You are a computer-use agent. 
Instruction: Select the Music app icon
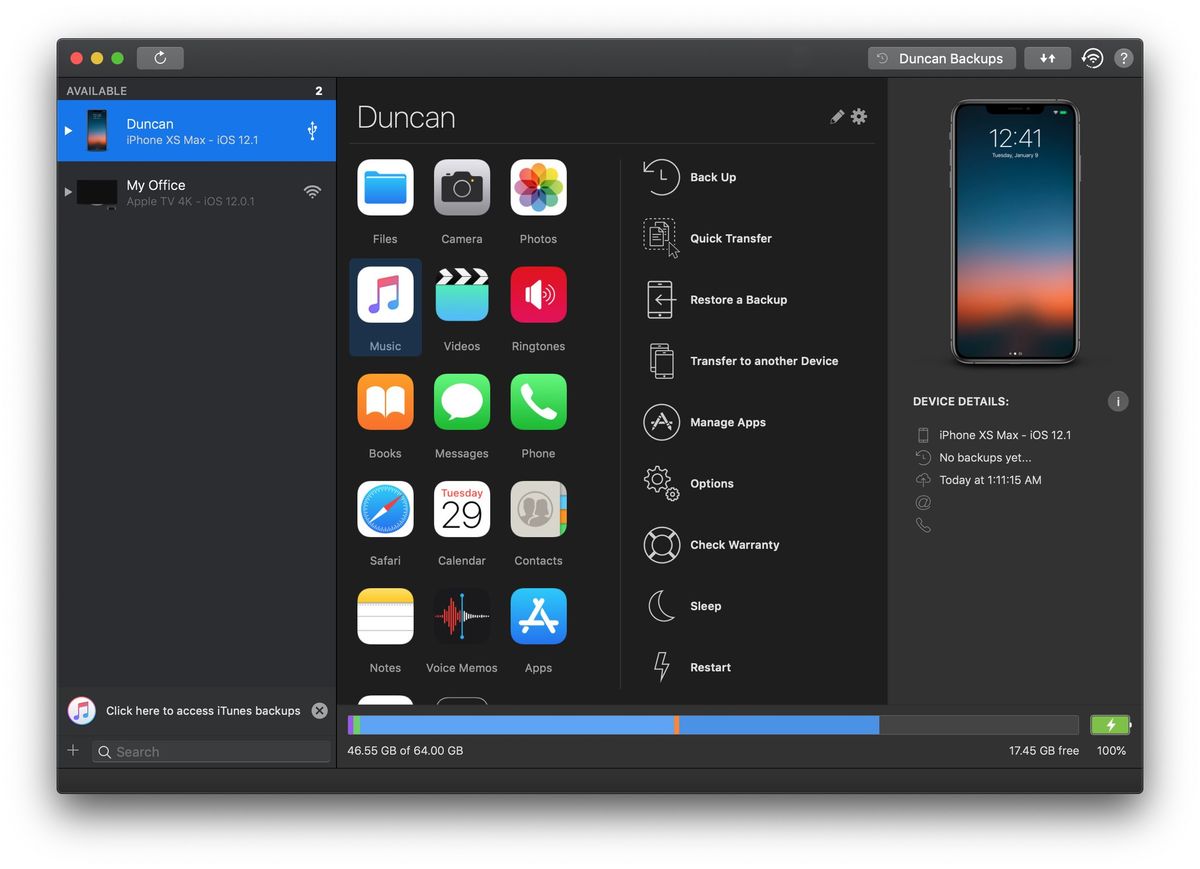tap(385, 295)
